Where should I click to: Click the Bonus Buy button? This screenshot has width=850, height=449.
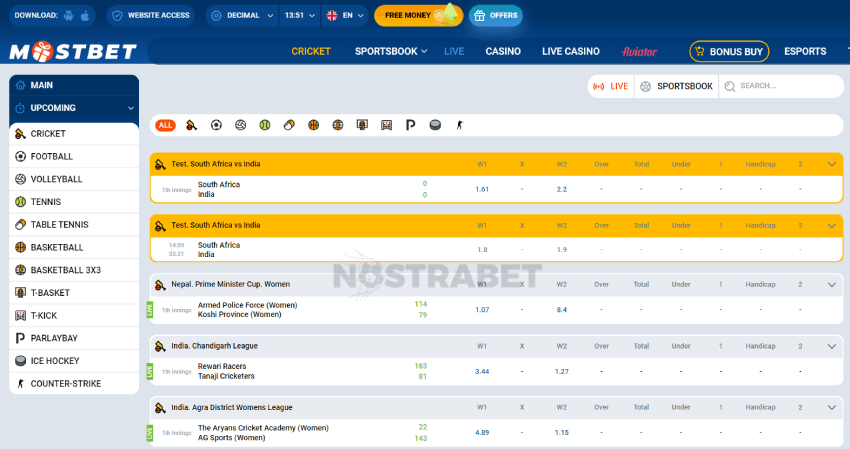729,52
